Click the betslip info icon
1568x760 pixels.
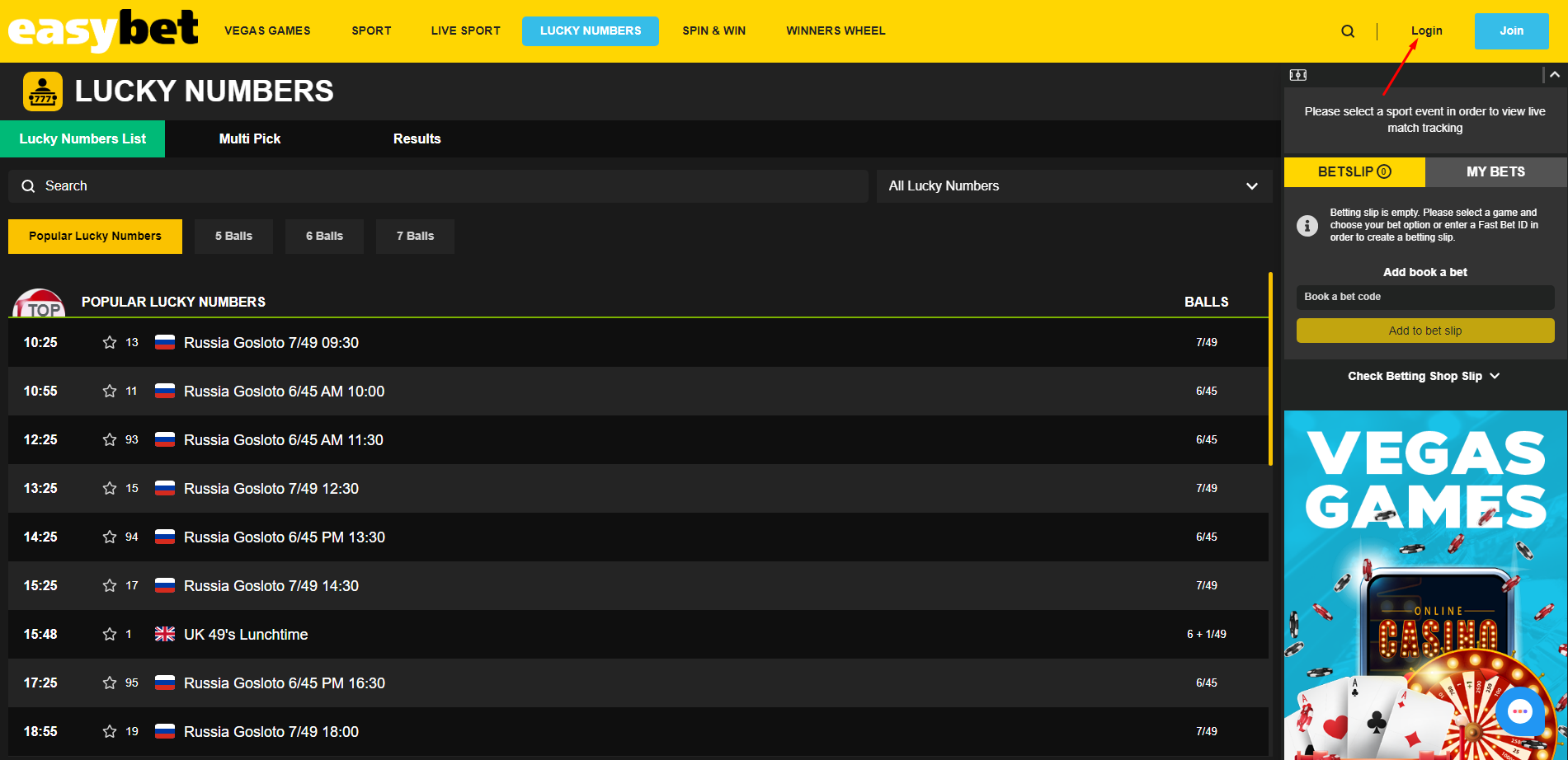click(x=1307, y=225)
